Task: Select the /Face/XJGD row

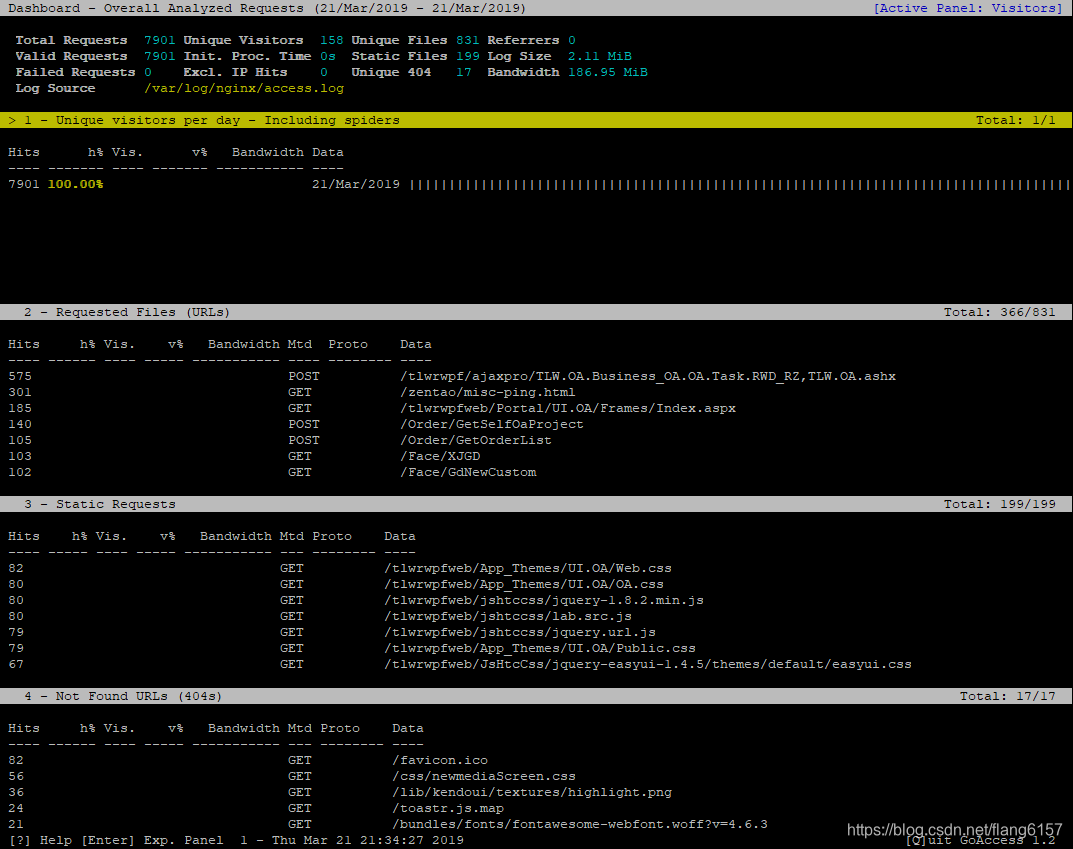Action: pyautogui.click(x=244, y=456)
